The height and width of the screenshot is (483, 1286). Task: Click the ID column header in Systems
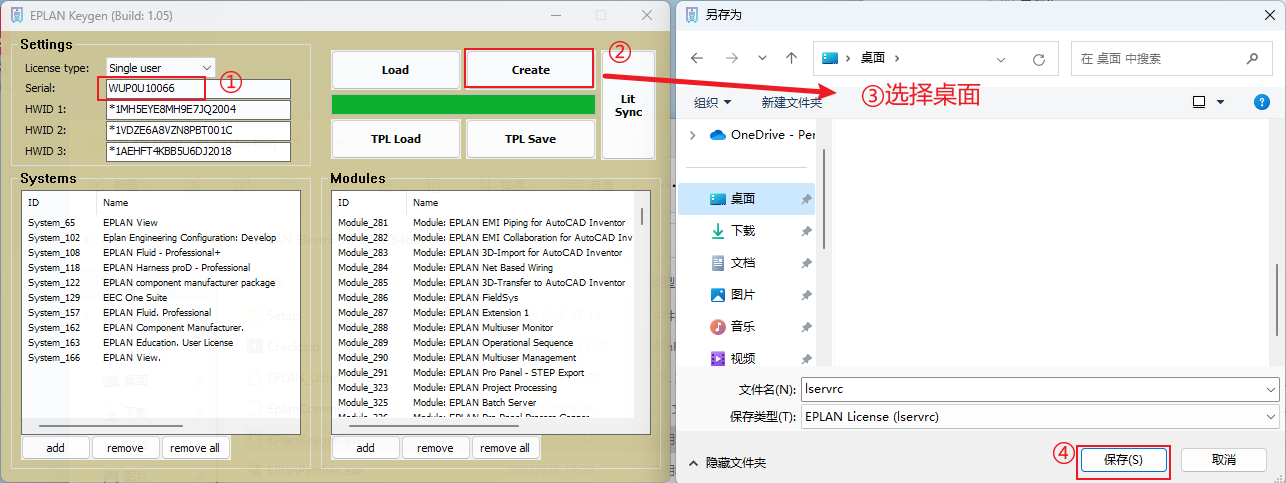[x=60, y=202]
